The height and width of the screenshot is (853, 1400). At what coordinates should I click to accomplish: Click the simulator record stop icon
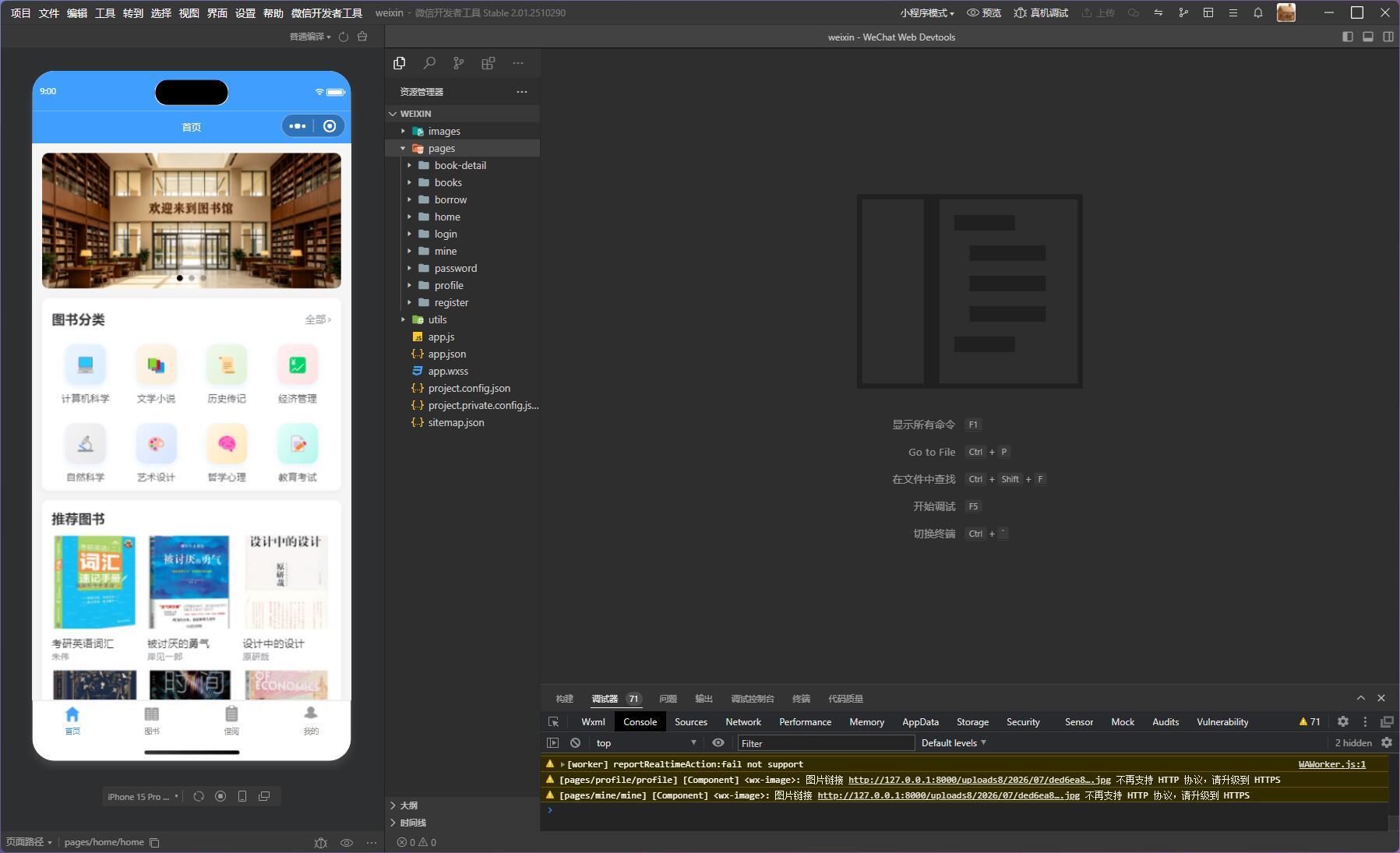coord(220,796)
